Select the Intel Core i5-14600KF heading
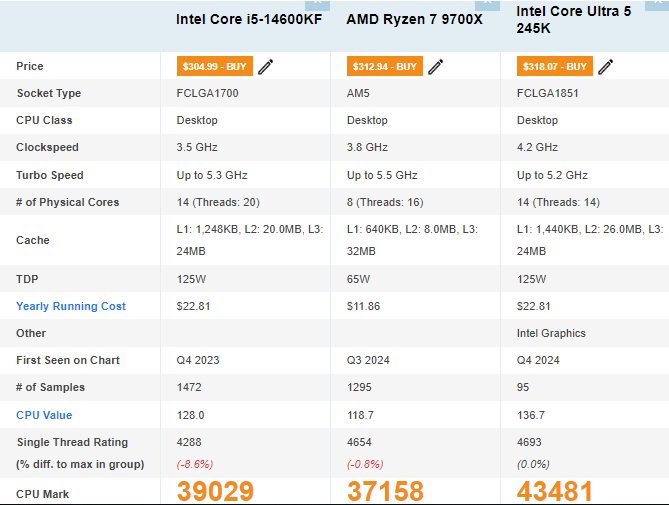 (249, 19)
